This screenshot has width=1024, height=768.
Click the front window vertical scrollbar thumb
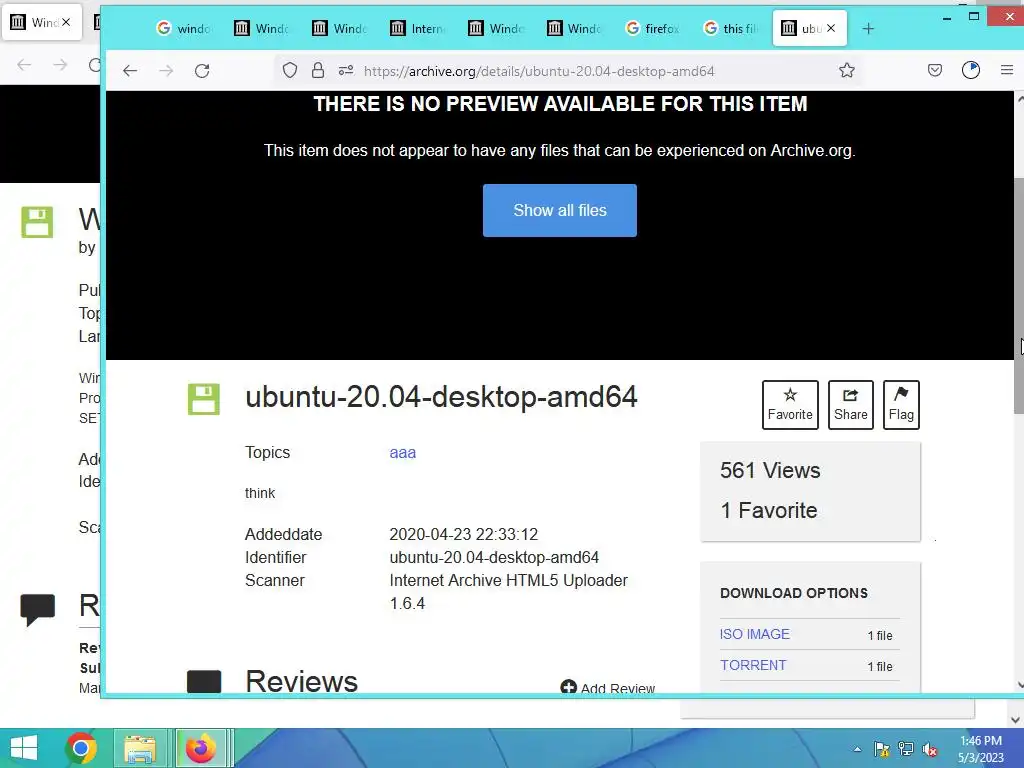point(1019,294)
